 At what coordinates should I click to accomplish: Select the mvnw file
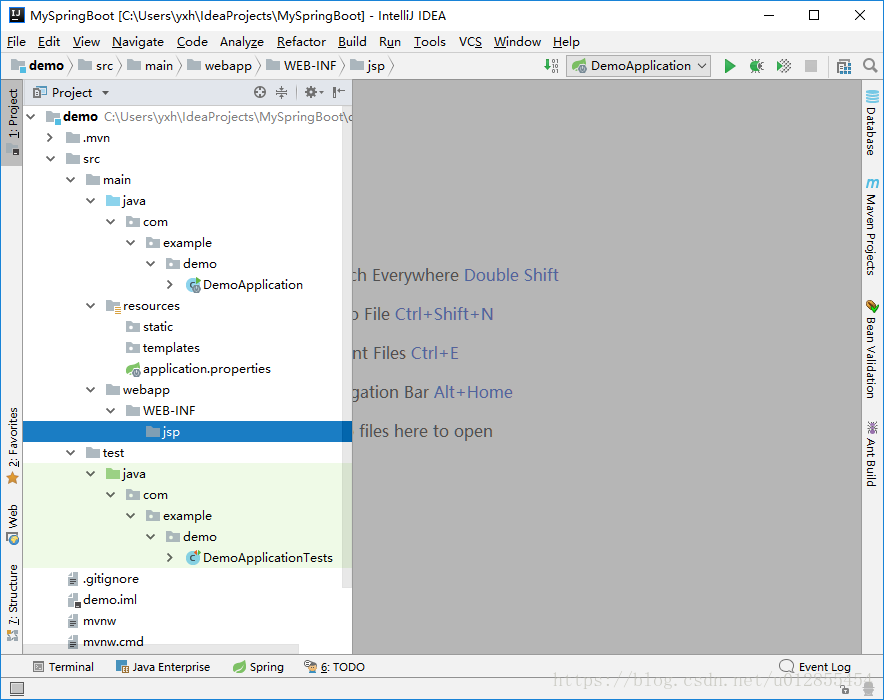point(99,621)
